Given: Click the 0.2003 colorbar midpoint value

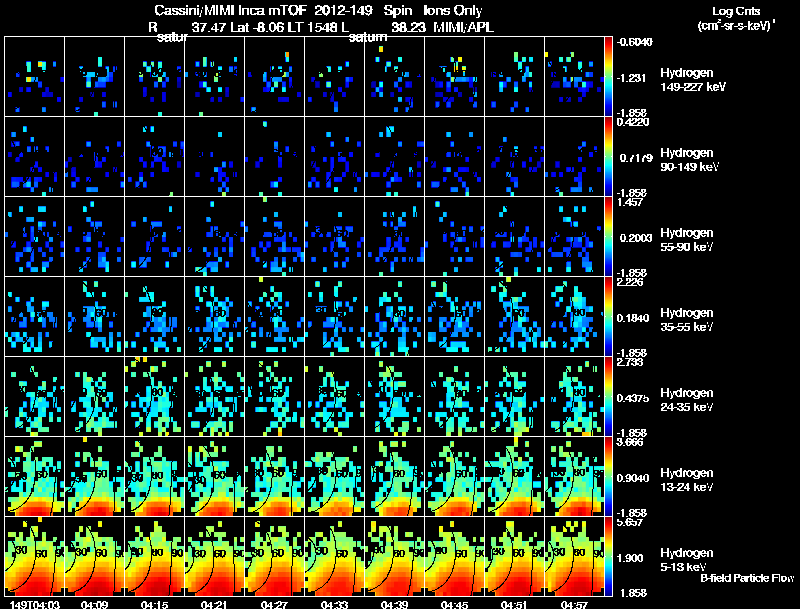Looking at the screenshot, I should (x=635, y=238).
